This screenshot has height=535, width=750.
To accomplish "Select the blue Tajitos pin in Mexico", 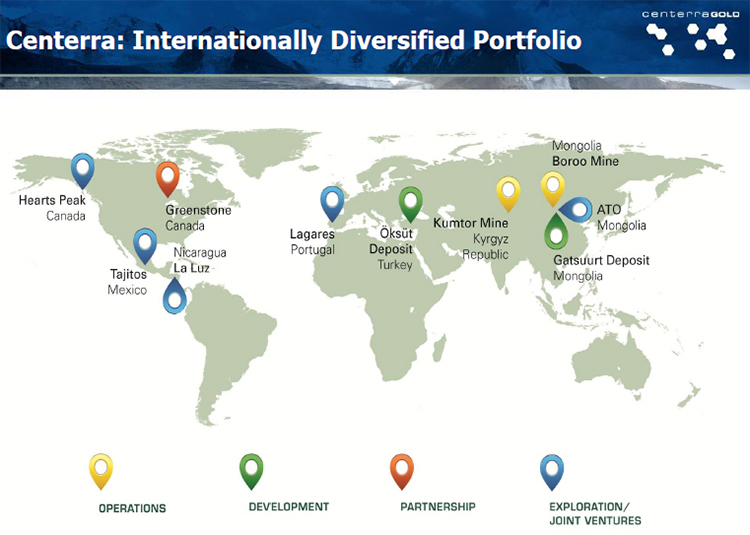I will [145, 246].
